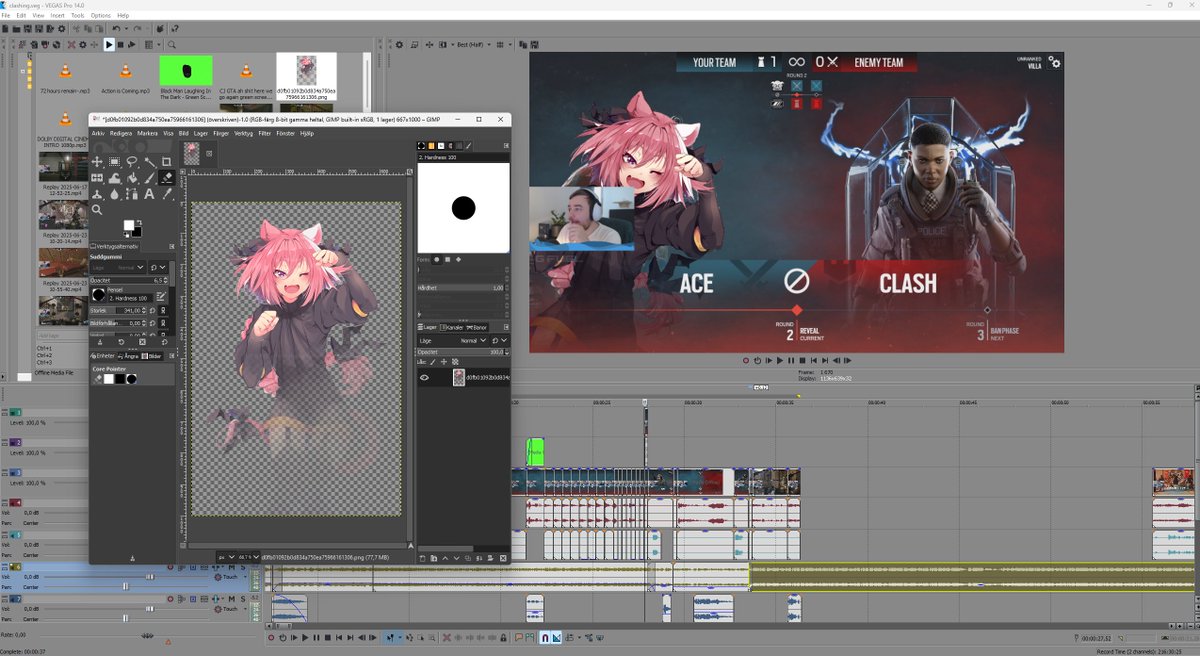Select the GIMP Color Picker tool

click(167, 194)
